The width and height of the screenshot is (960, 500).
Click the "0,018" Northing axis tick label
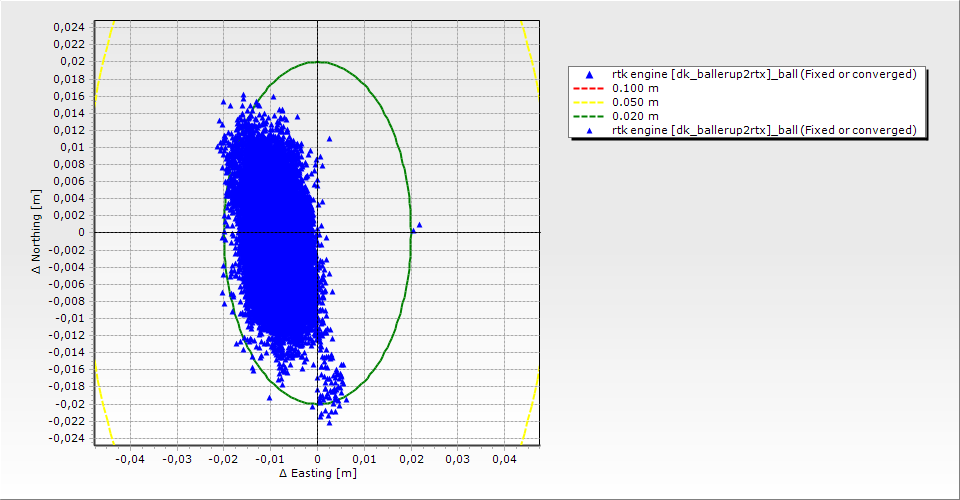click(x=69, y=78)
